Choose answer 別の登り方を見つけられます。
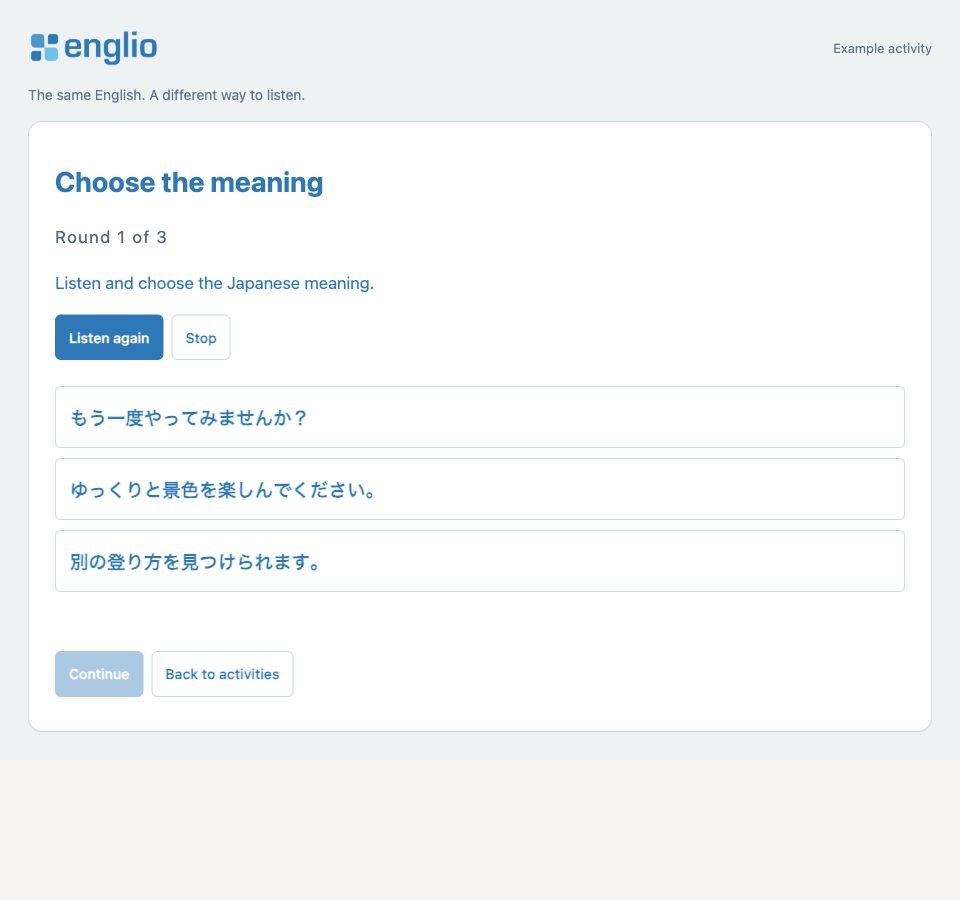 [x=480, y=561]
